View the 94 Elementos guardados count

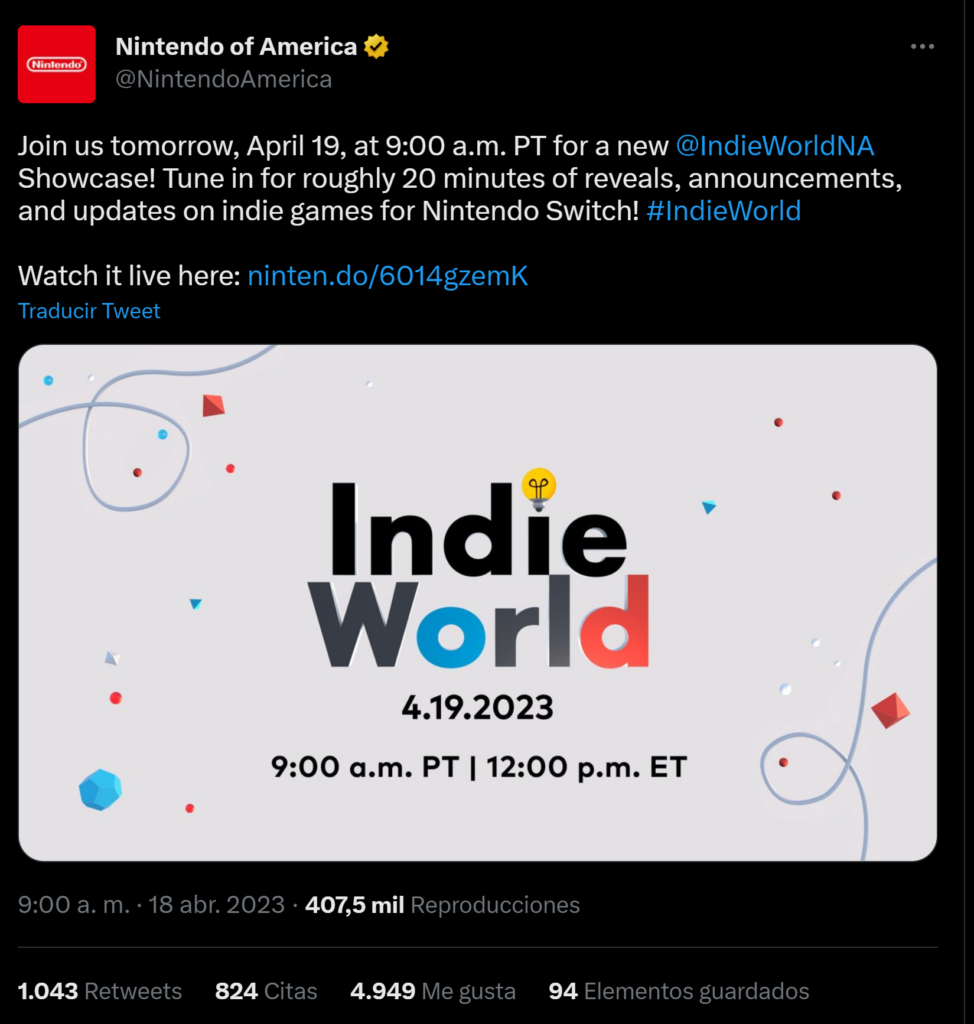[689, 991]
